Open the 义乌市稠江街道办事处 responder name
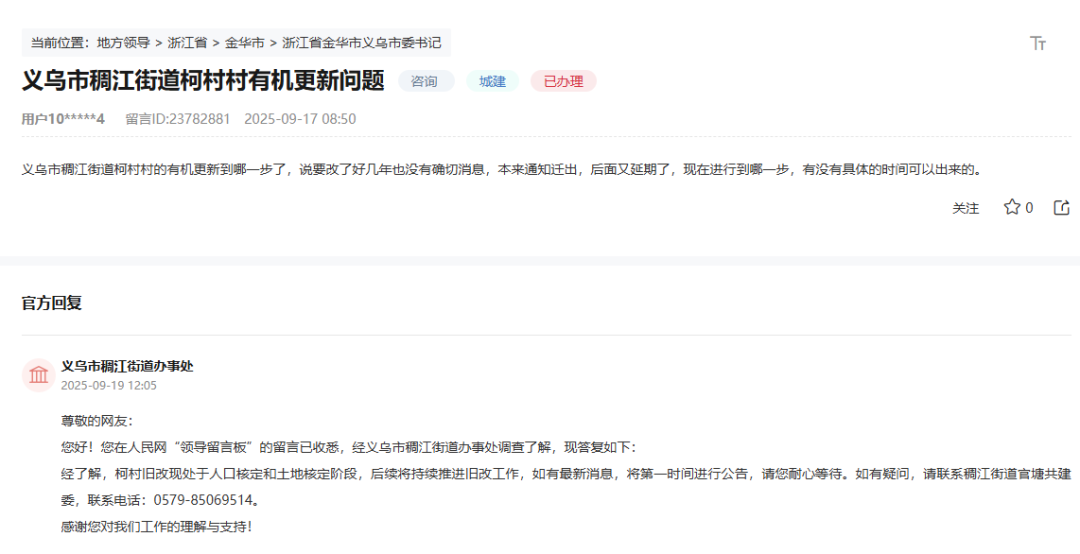1080x554 pixels. click(127, 366)
